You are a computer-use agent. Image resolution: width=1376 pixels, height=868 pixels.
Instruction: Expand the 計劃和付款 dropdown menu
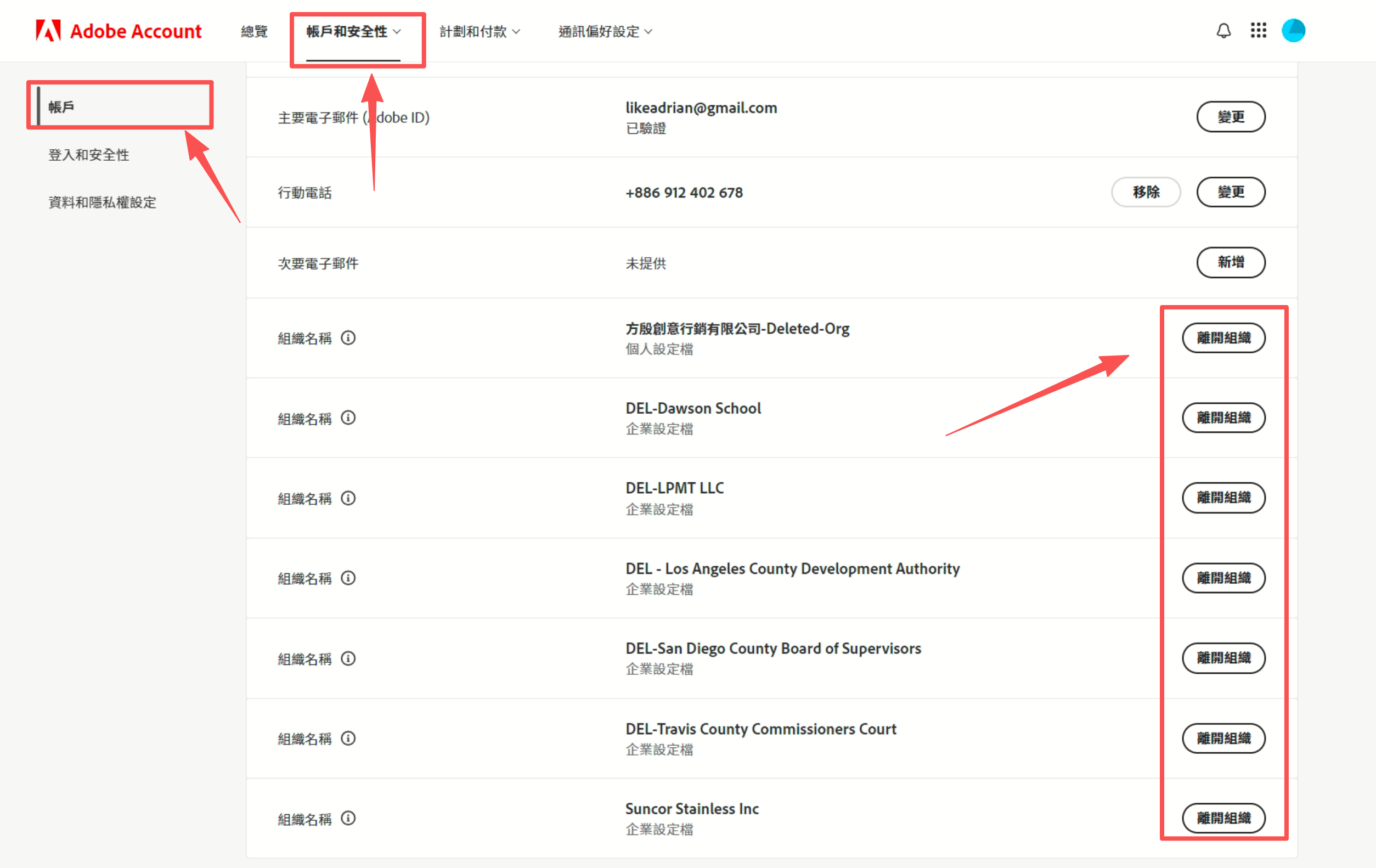[x=479, y=31]
